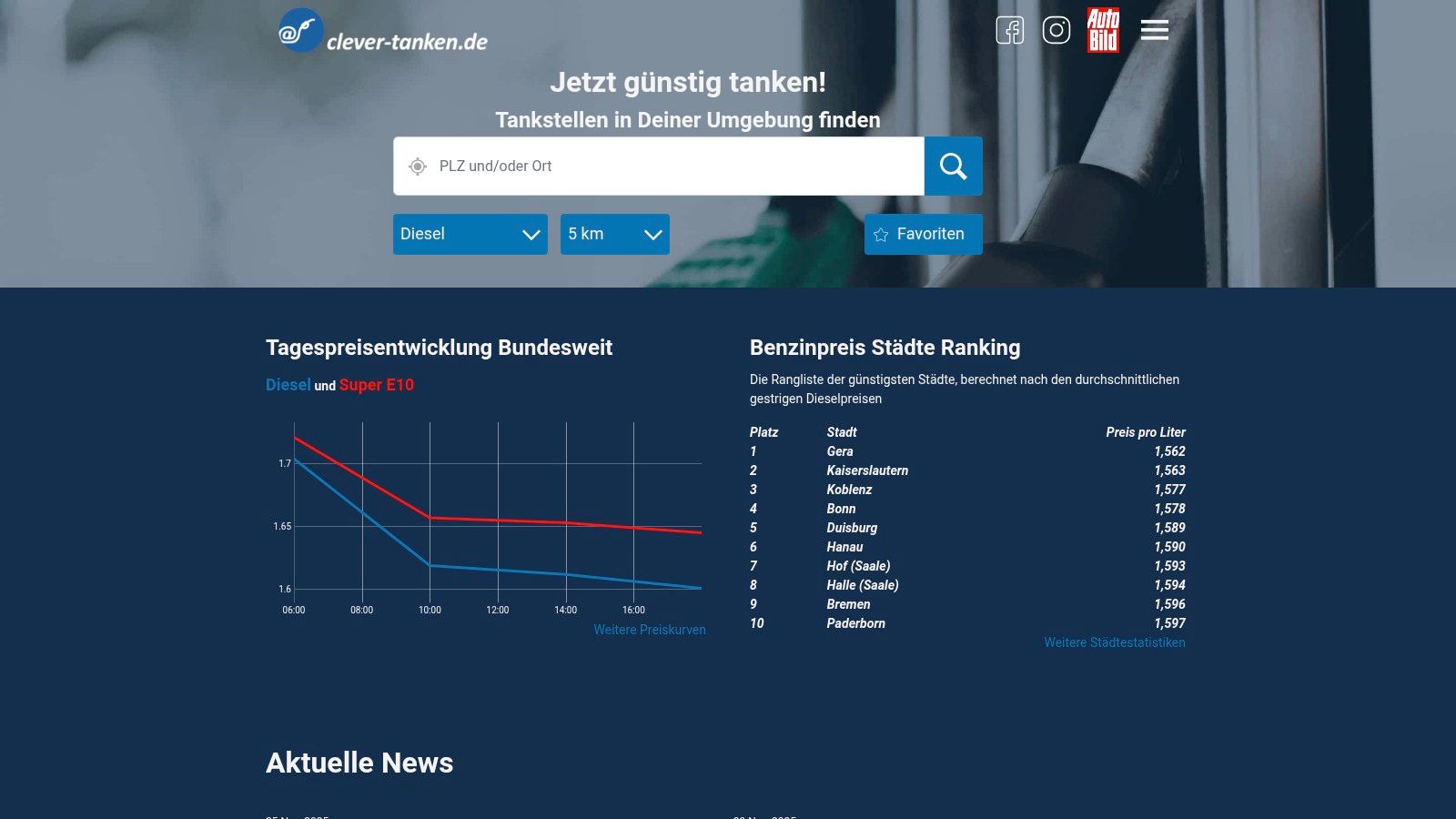This screenshot has height=819, width=1456.
Task: Start the search with the magnifier icon
Action: pyautogui.click(x=953, y=166)
